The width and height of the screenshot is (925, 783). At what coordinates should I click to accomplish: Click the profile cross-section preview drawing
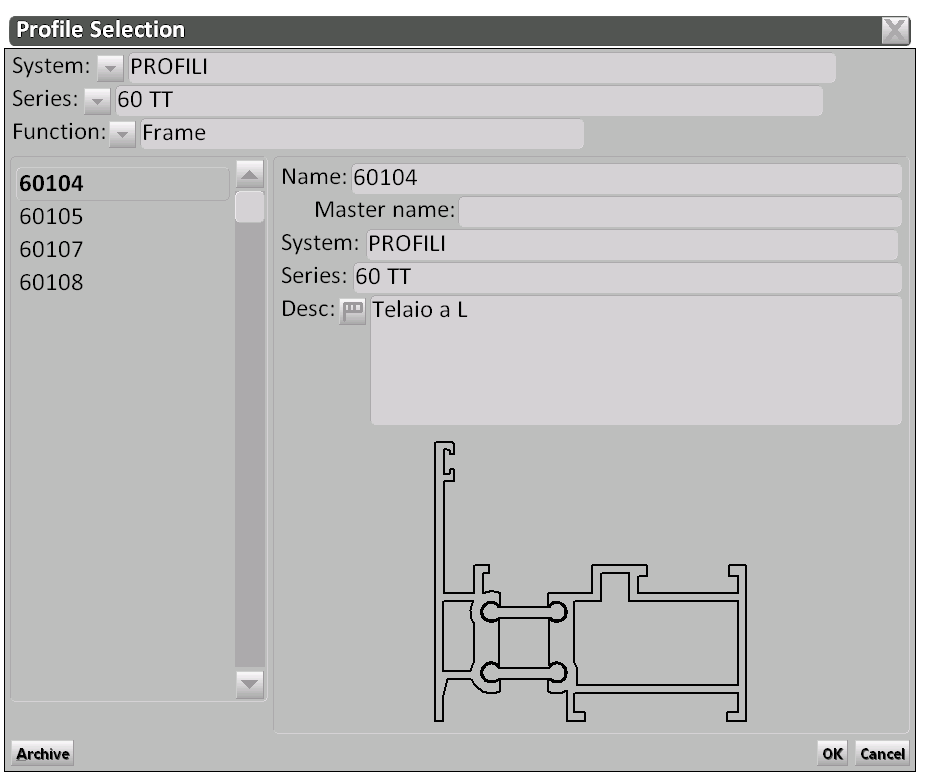click(590, 581)
